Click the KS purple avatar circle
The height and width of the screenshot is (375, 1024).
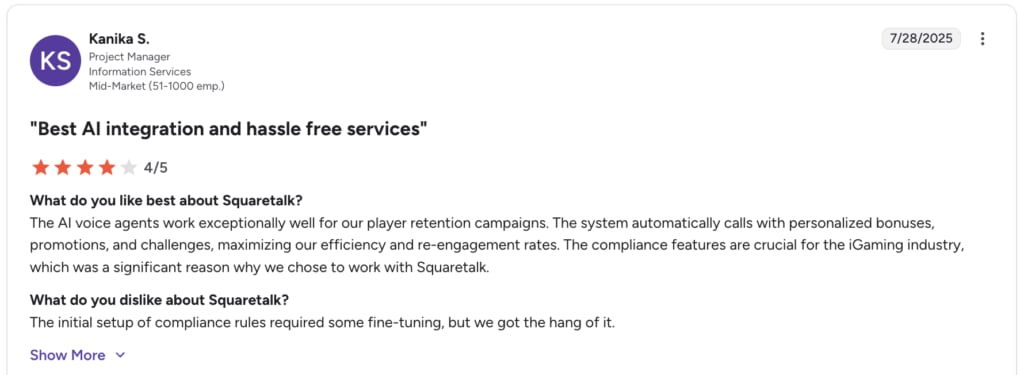[56, 61]
